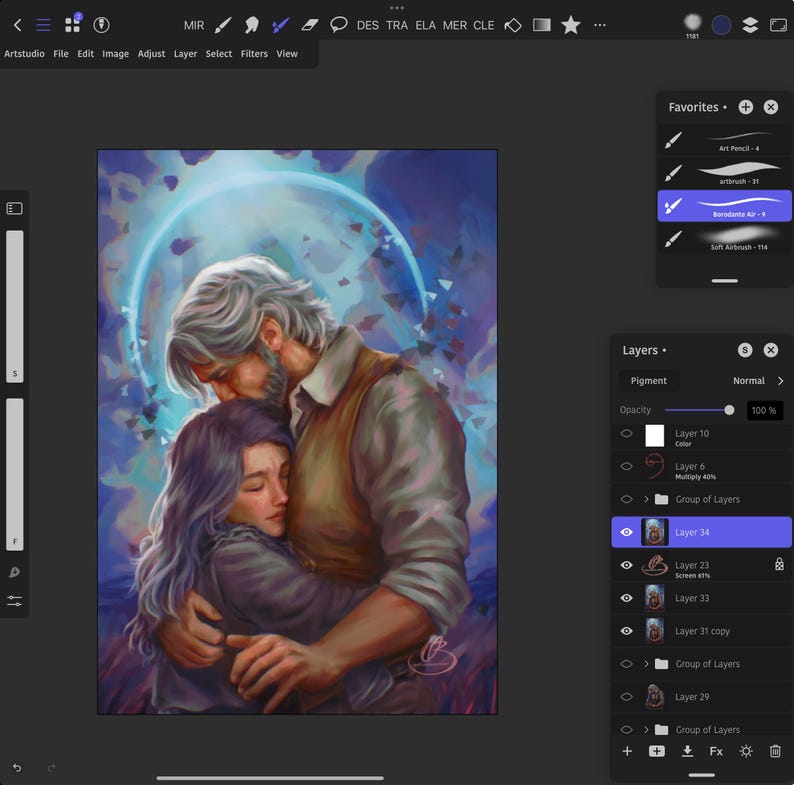
Task: Add a new layer with plus icon
Action: pos(627,751)
